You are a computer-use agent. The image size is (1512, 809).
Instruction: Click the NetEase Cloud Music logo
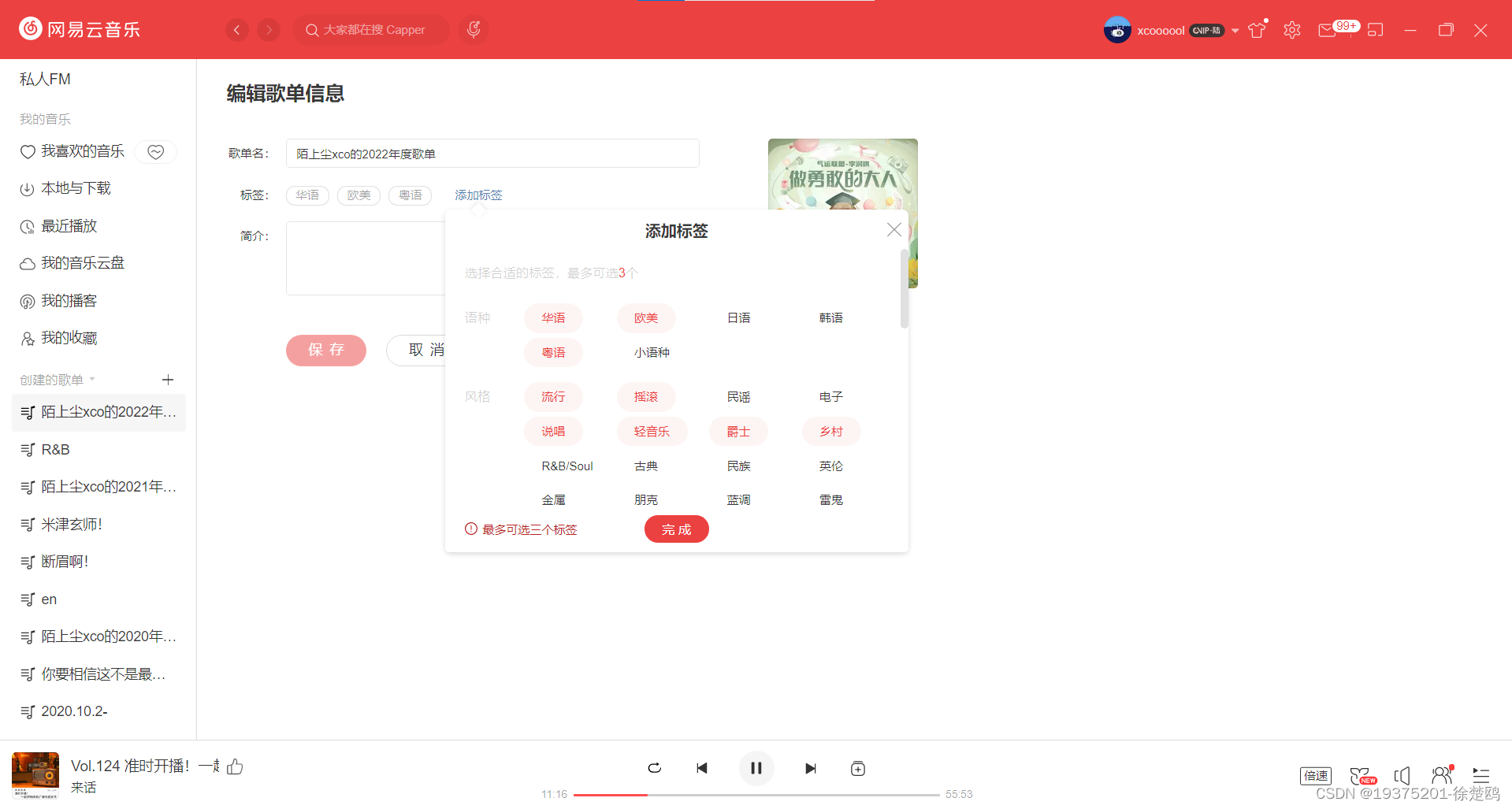80,29
